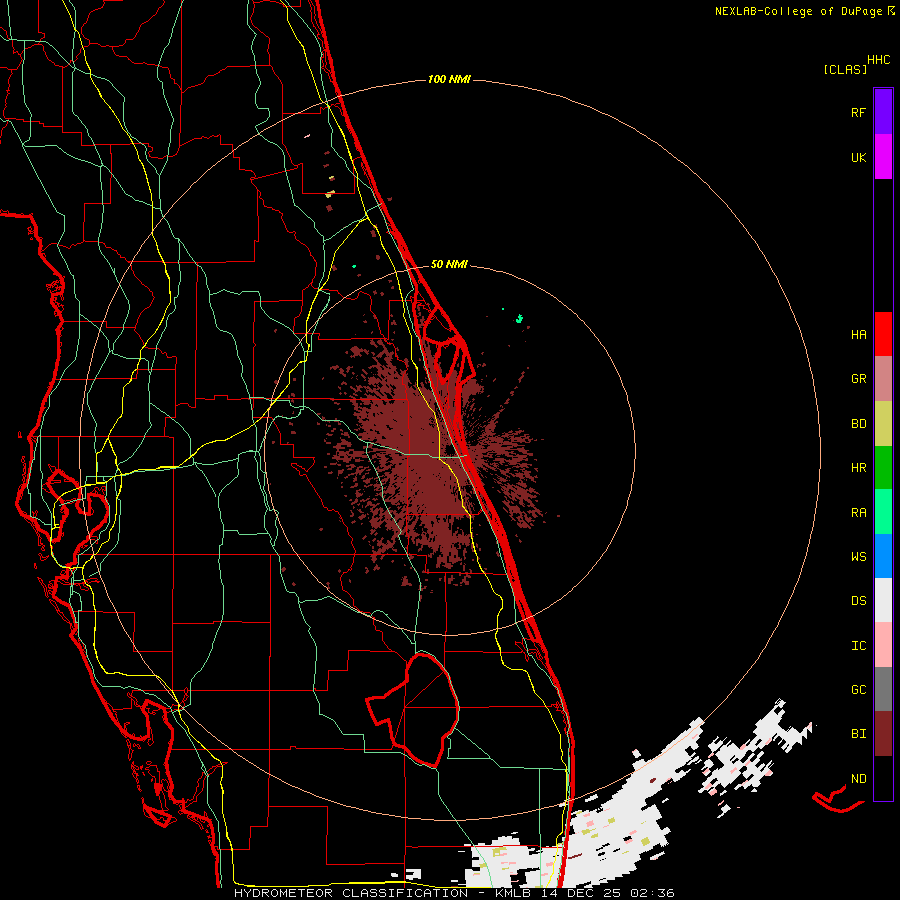Click the GR legend color block

883,379
